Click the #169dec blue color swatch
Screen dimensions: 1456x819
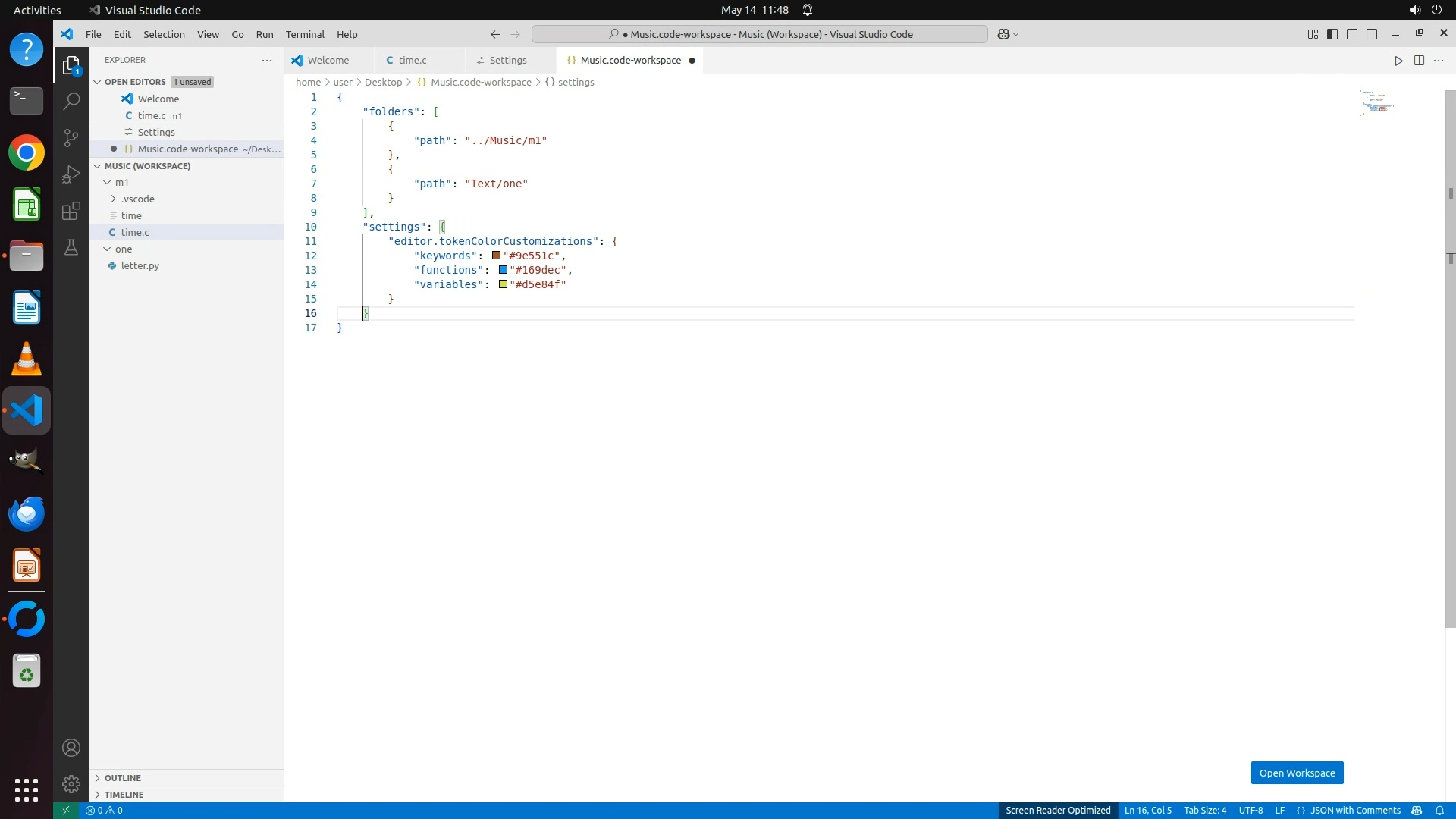pos(503,270)
